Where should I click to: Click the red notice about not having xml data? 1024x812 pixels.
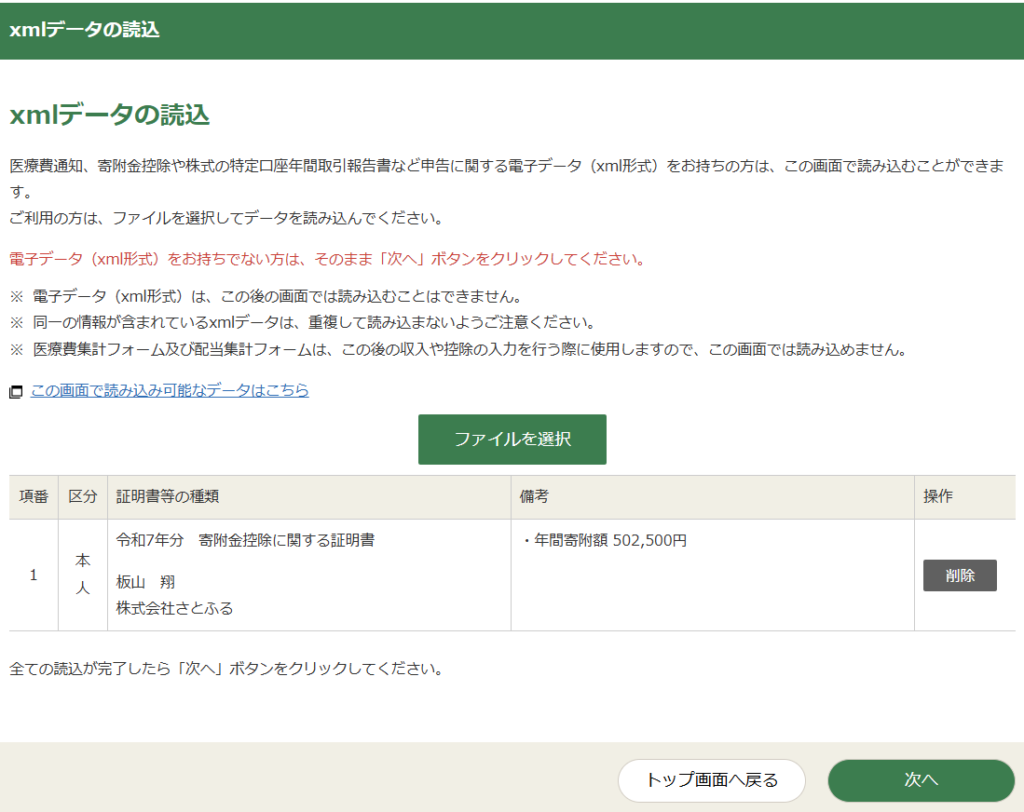pyautogui.click(x=327, y=259)
